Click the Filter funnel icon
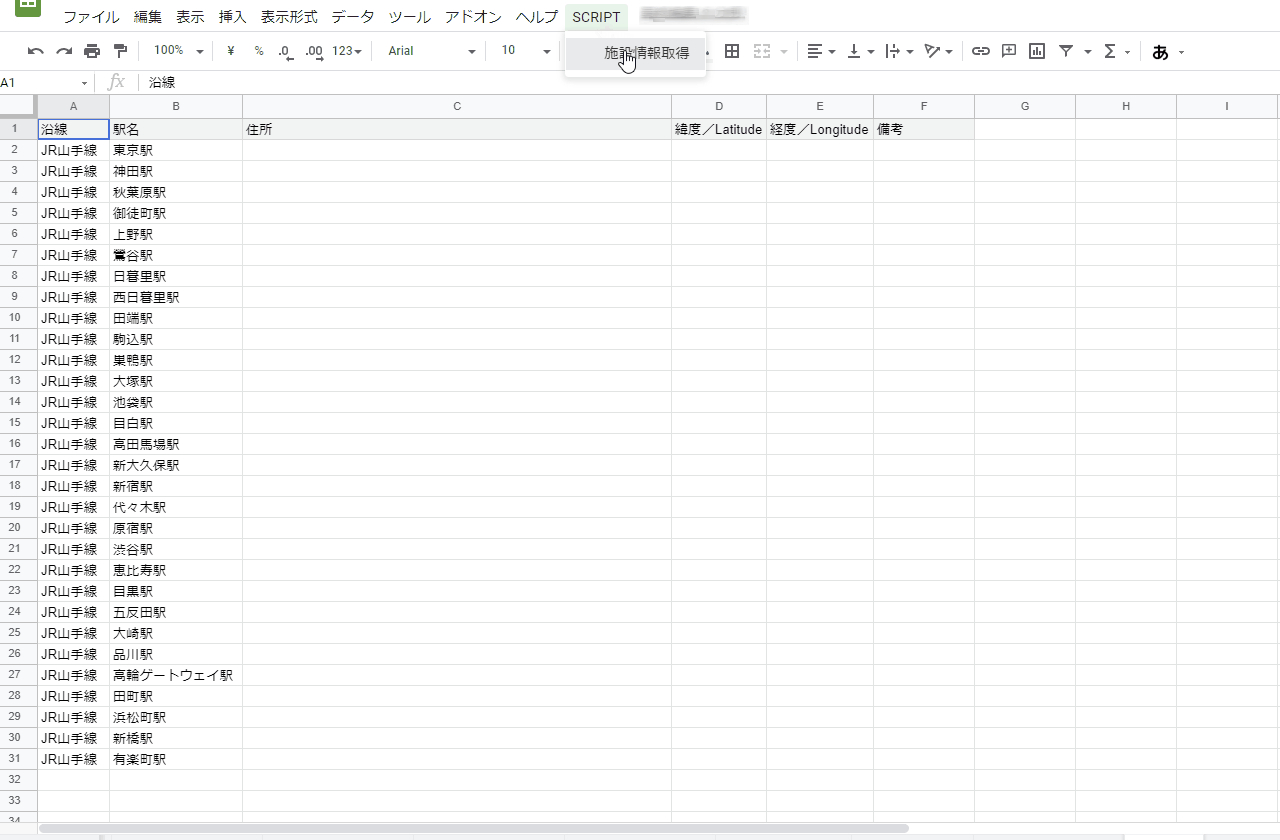Viewport: 1280px width, 840px height. click(x=1066, y=51)
